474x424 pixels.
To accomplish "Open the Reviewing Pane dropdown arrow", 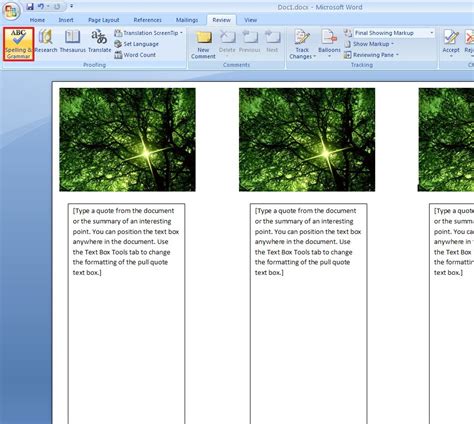I will click(x=397, y=55).
